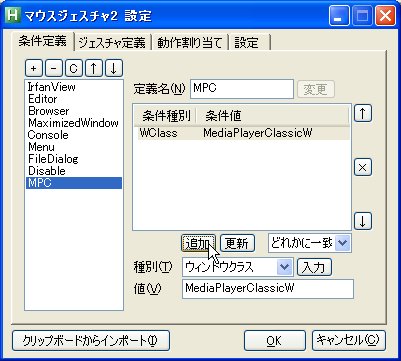Move condition row down with the down arrow

363,221
